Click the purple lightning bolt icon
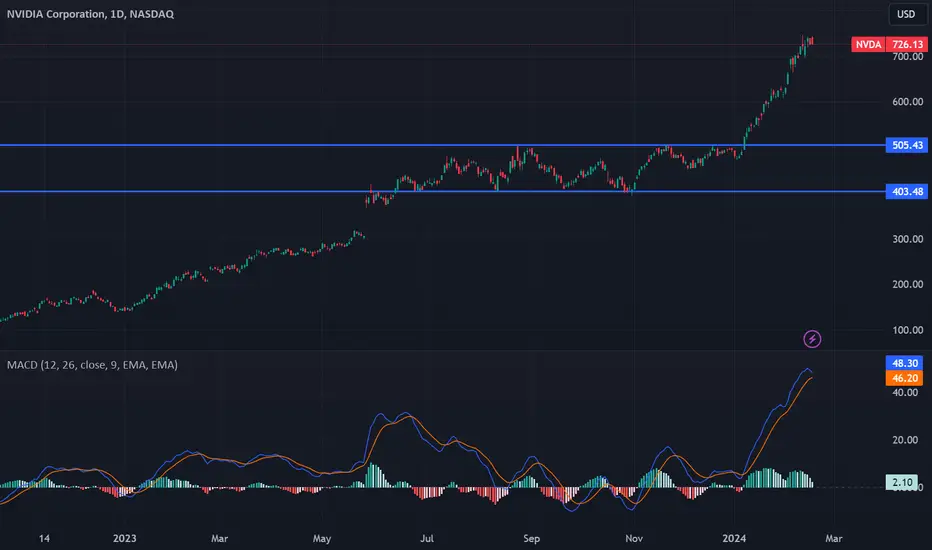 [x=812, y=339]
